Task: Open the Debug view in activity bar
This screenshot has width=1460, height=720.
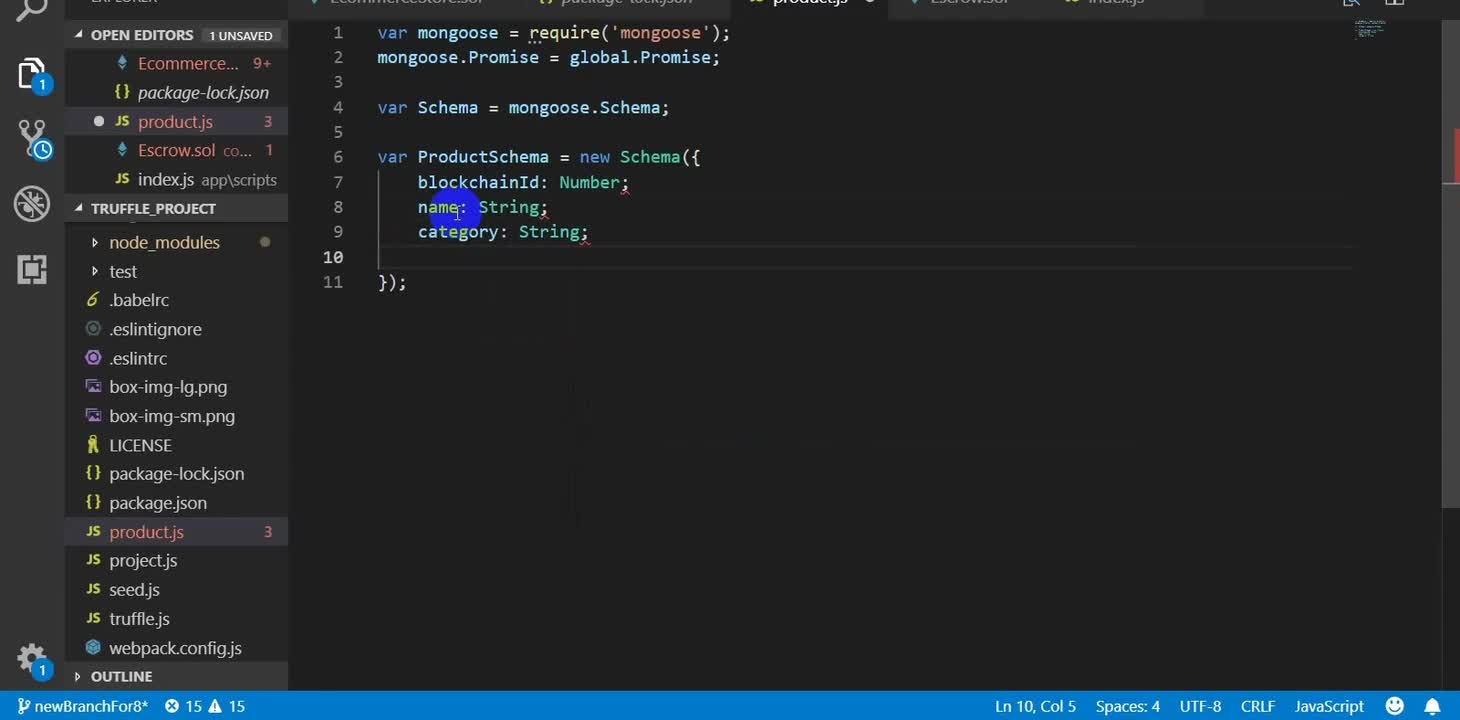Action: click(32, 204)
